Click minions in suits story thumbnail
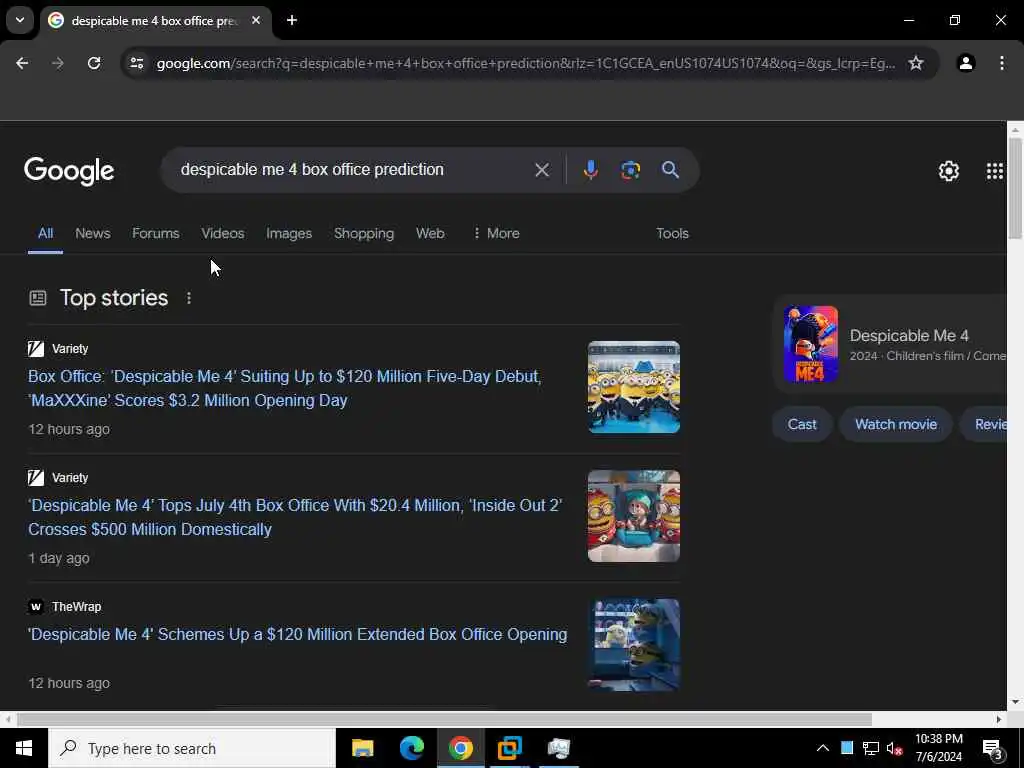 tap(633, 387)
